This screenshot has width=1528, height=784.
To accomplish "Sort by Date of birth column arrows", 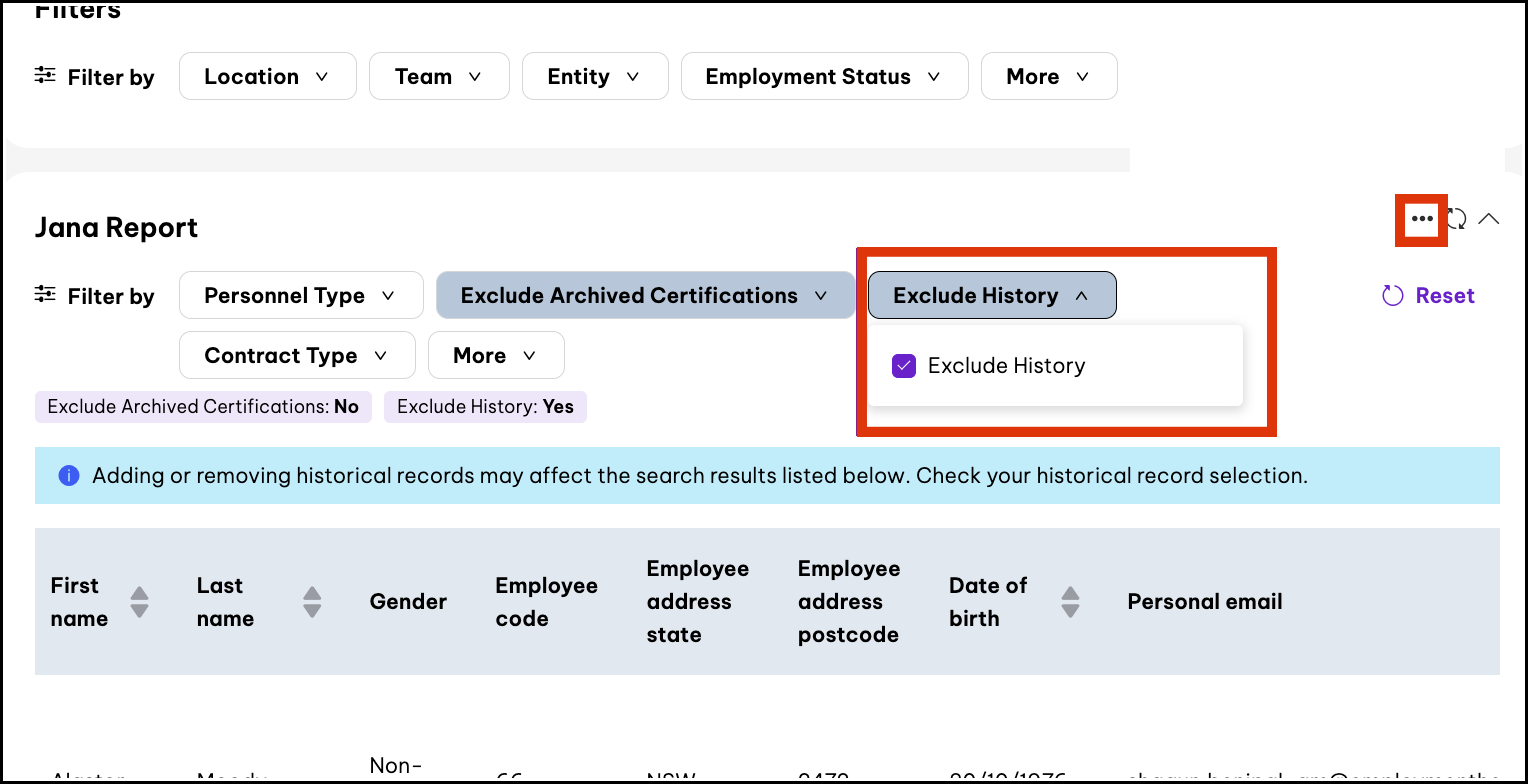I will (1070, 602).
